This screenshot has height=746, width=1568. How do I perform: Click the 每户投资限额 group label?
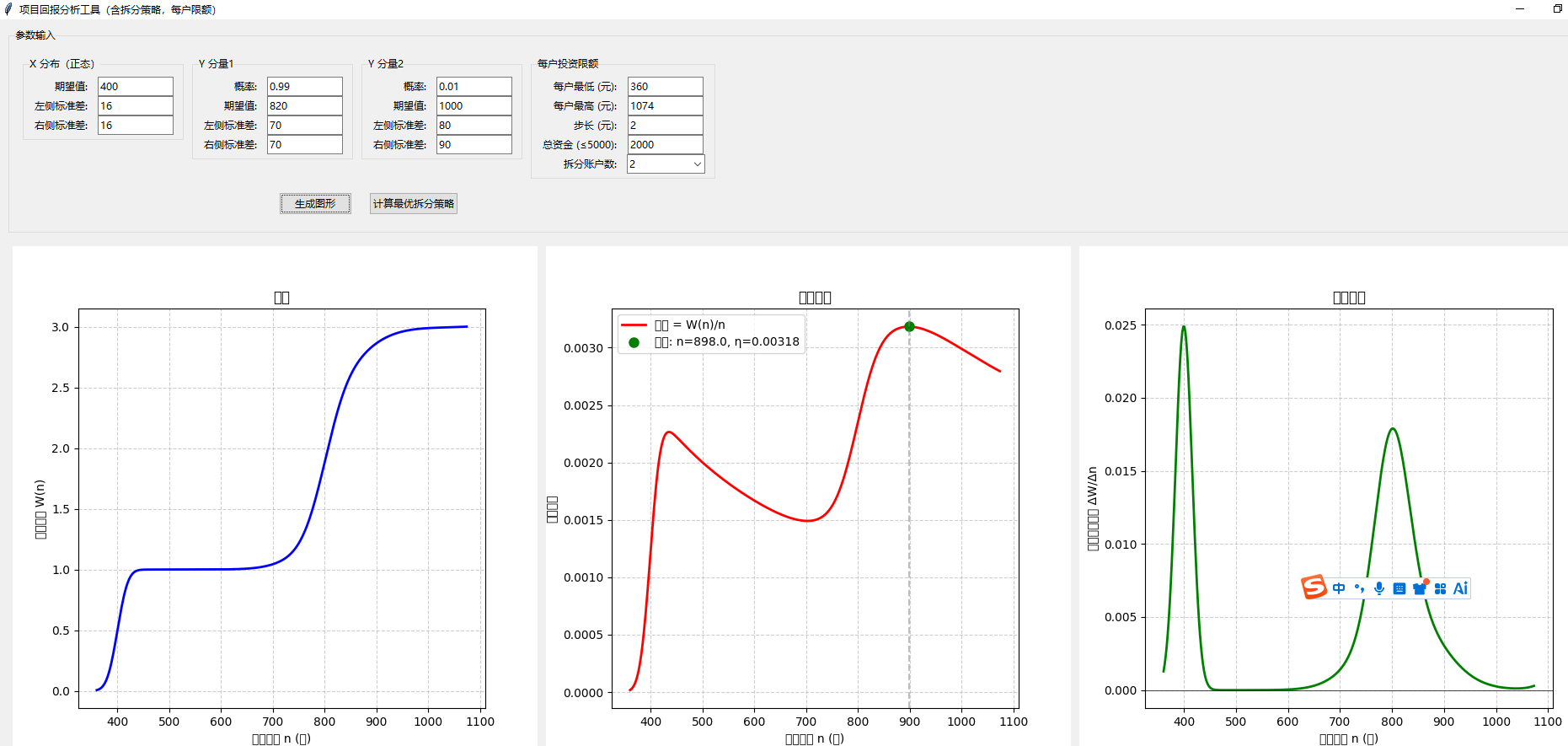pos(568,64)
